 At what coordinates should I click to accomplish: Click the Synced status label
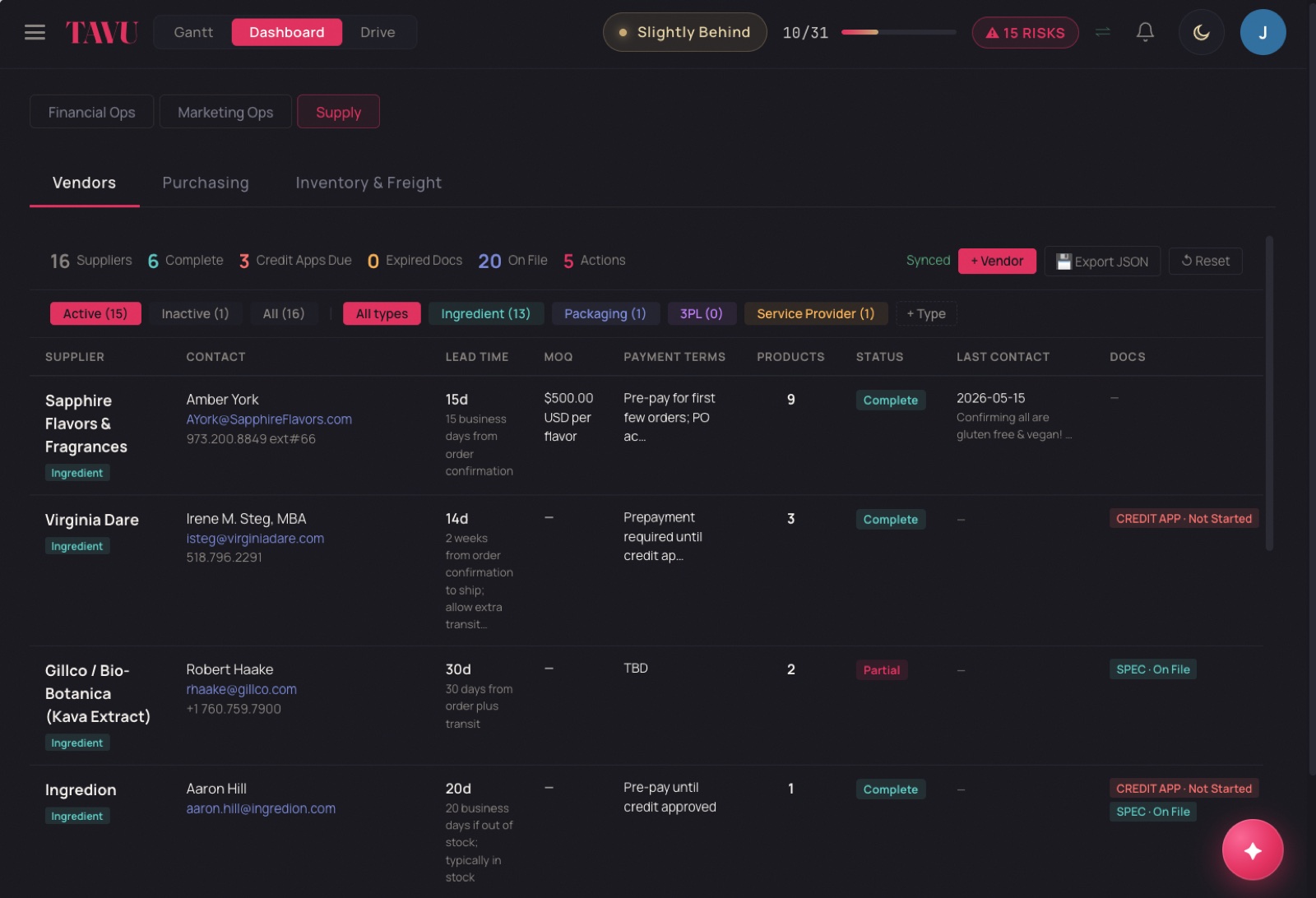tap(928, 261)
